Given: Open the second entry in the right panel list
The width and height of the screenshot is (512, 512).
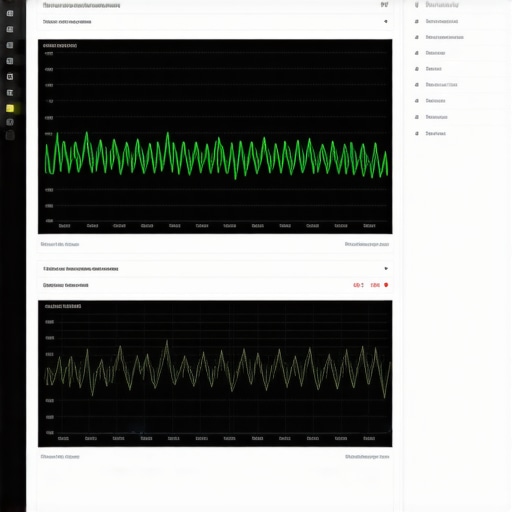Looking at the screenshot, I should [445, 37].
